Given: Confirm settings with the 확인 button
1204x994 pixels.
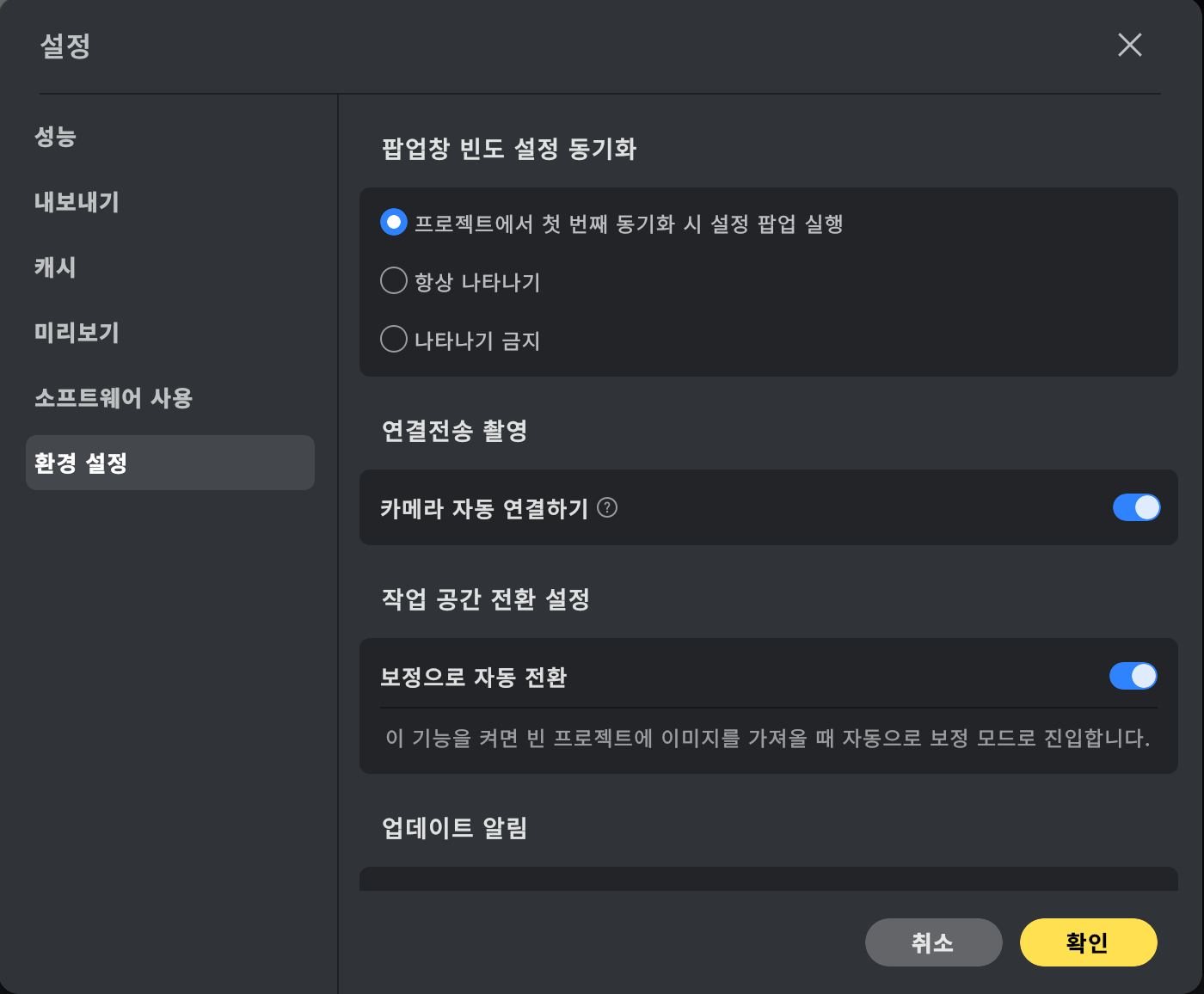Looking at the screenshot, I should coord(1089,942).
